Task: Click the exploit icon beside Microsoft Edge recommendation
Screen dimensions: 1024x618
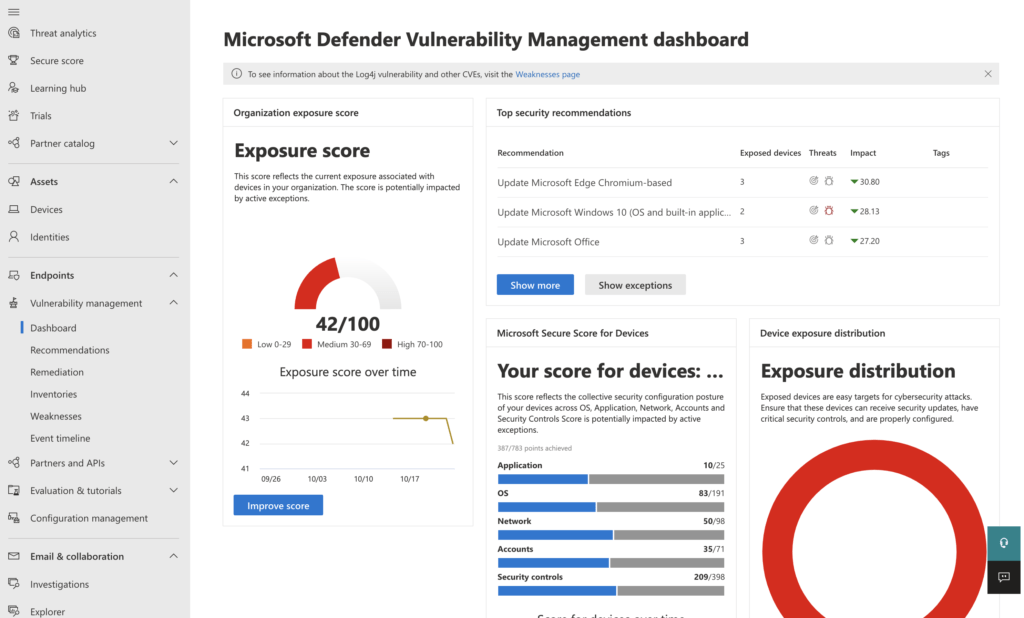Action: pos(815,182)
